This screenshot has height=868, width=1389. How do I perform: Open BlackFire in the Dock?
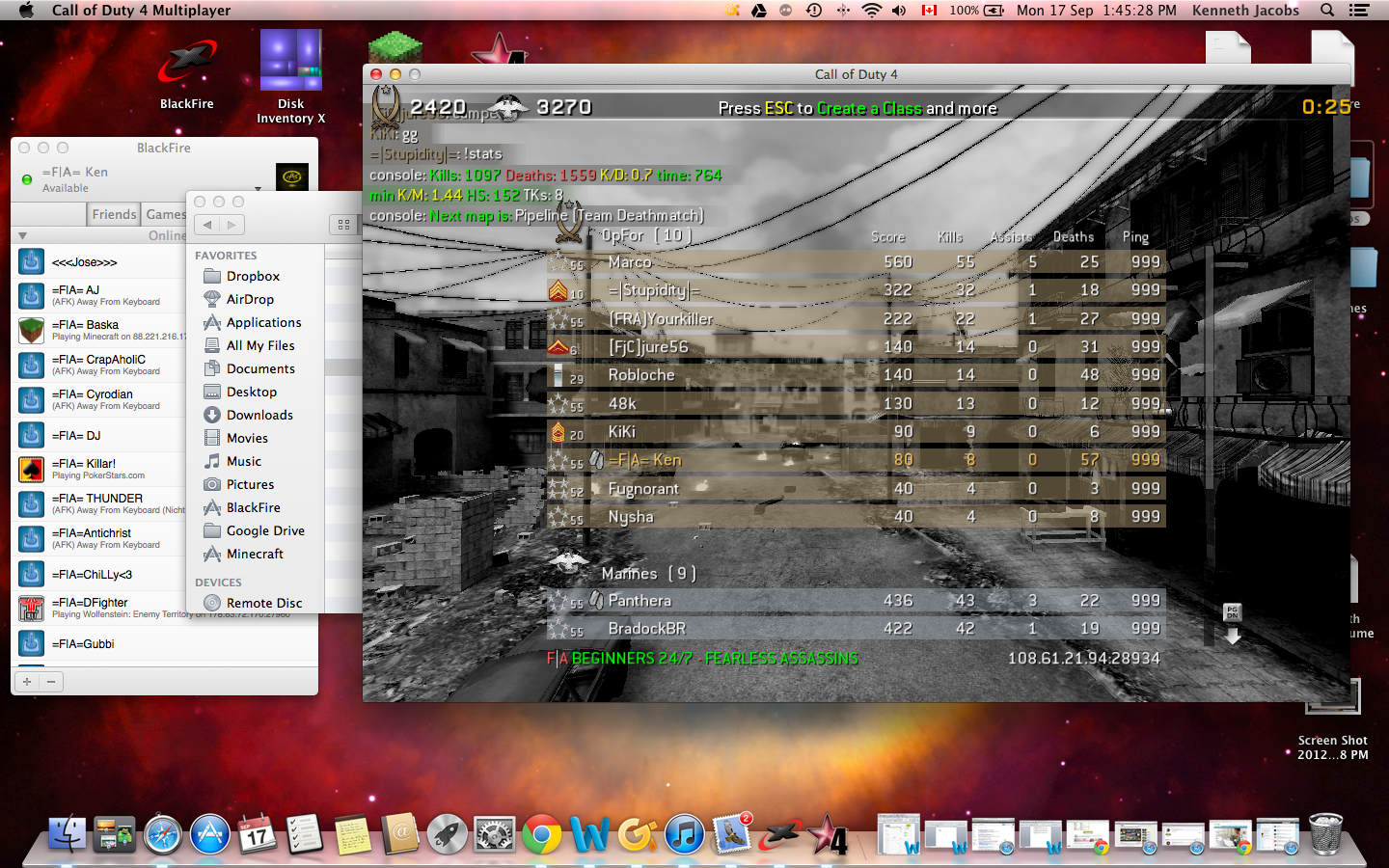[x=780, y=834]
